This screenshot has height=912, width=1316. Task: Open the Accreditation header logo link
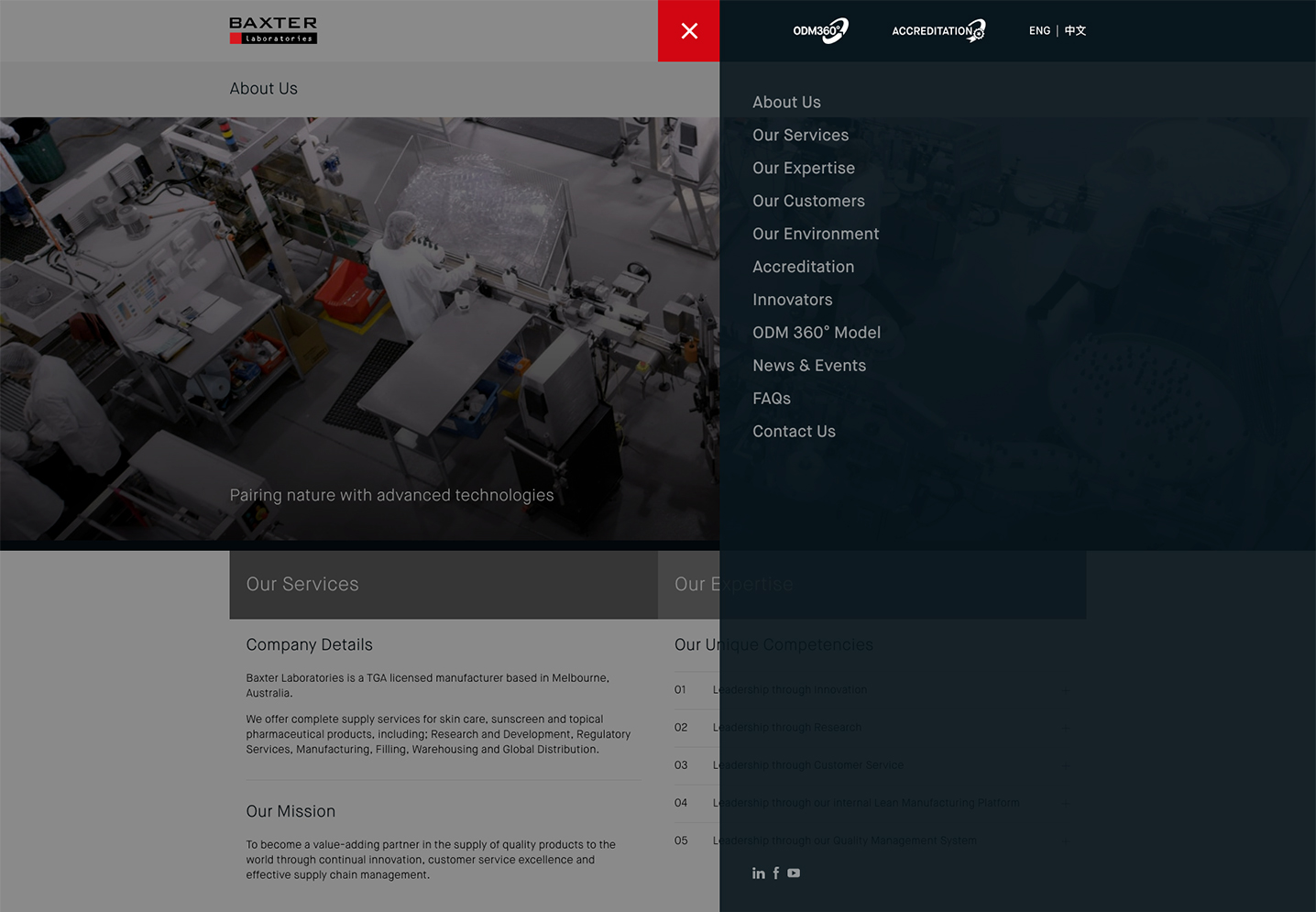click(938, 30)
